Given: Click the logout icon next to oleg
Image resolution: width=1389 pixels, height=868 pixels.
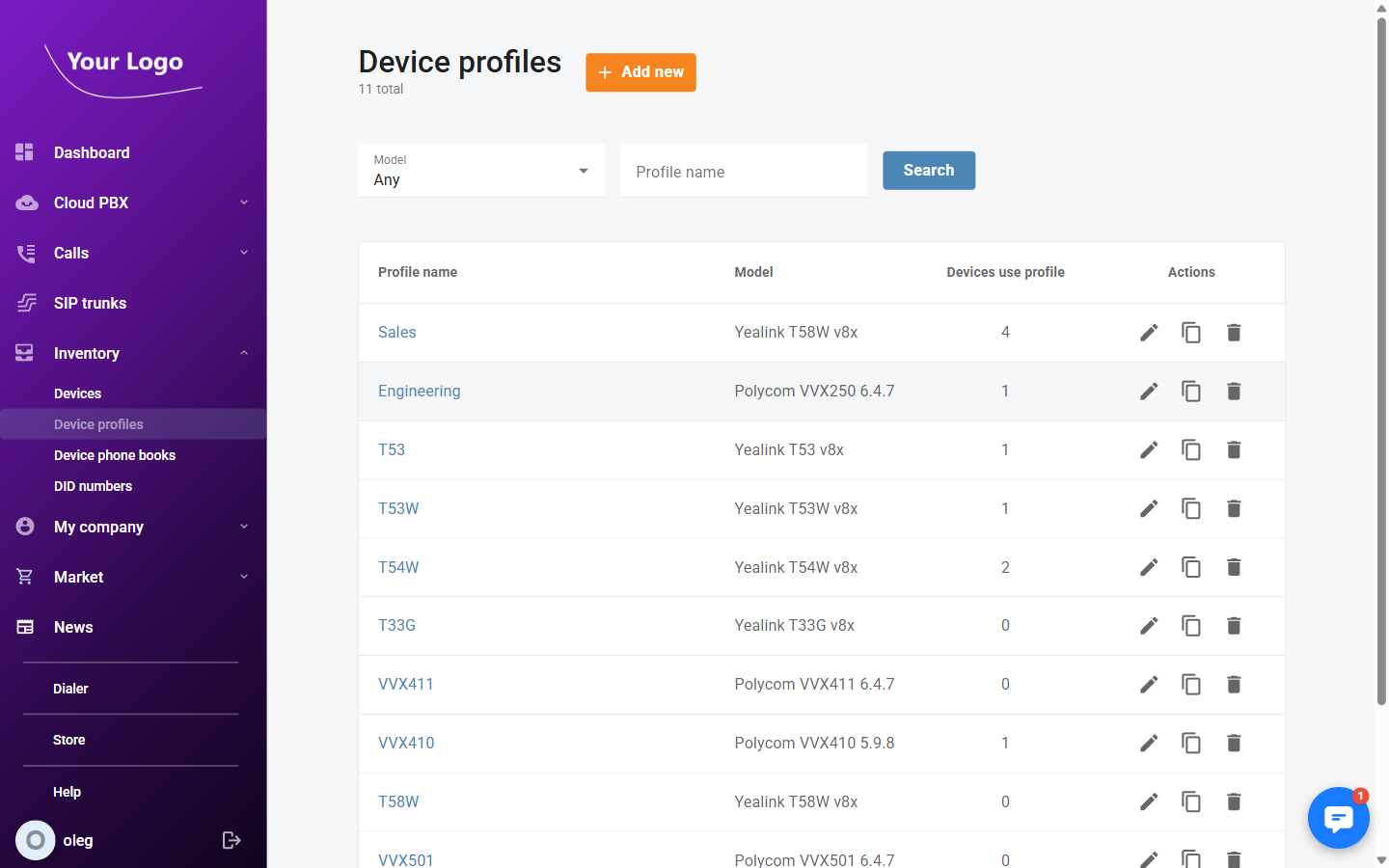Looking at the screenshot, I should point(231,840).
